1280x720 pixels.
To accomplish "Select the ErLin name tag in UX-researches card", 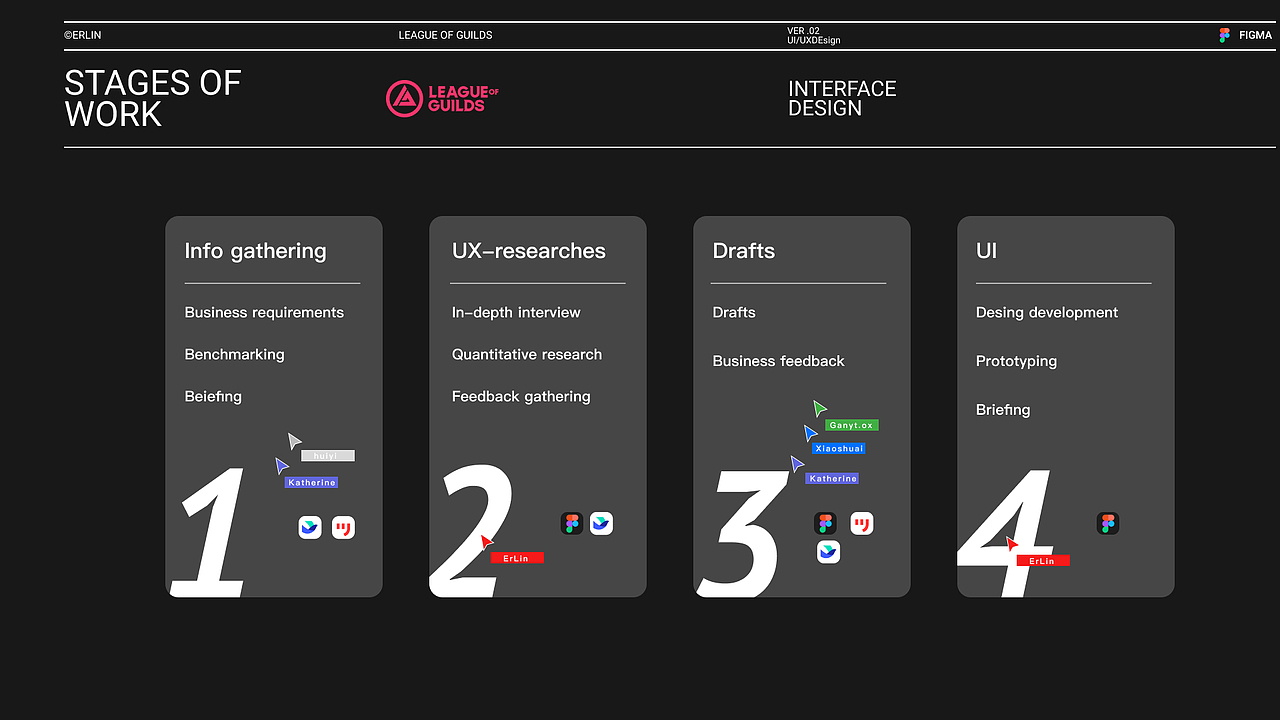I will (517, 558).
